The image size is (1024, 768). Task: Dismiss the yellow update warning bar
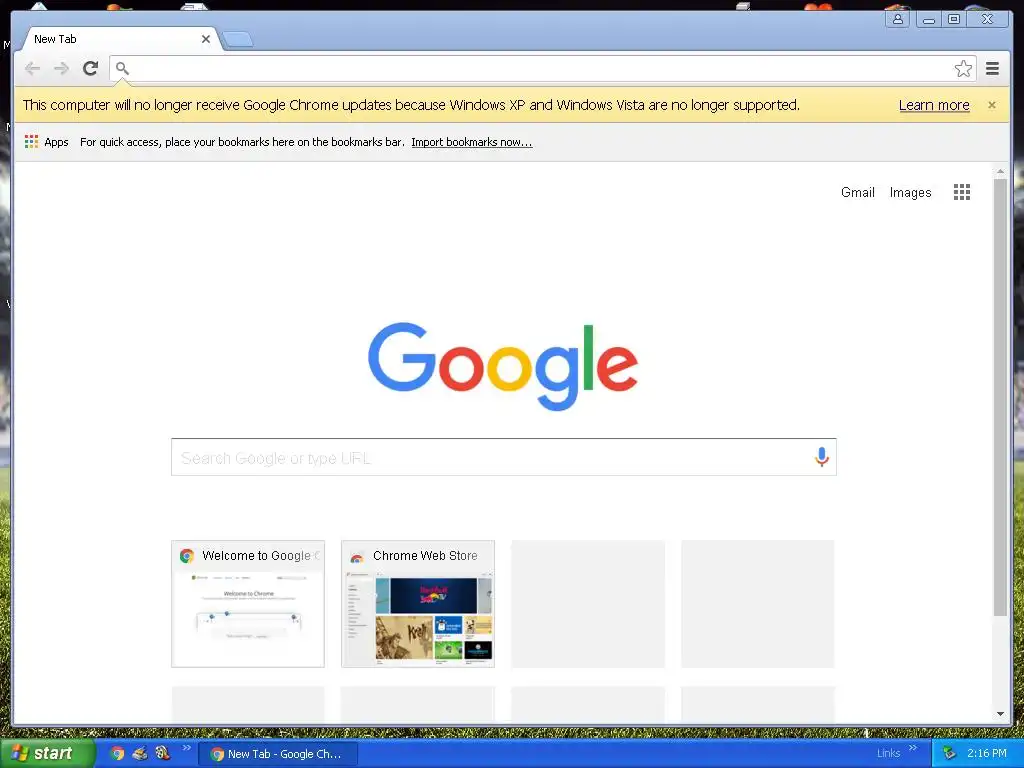991,105
